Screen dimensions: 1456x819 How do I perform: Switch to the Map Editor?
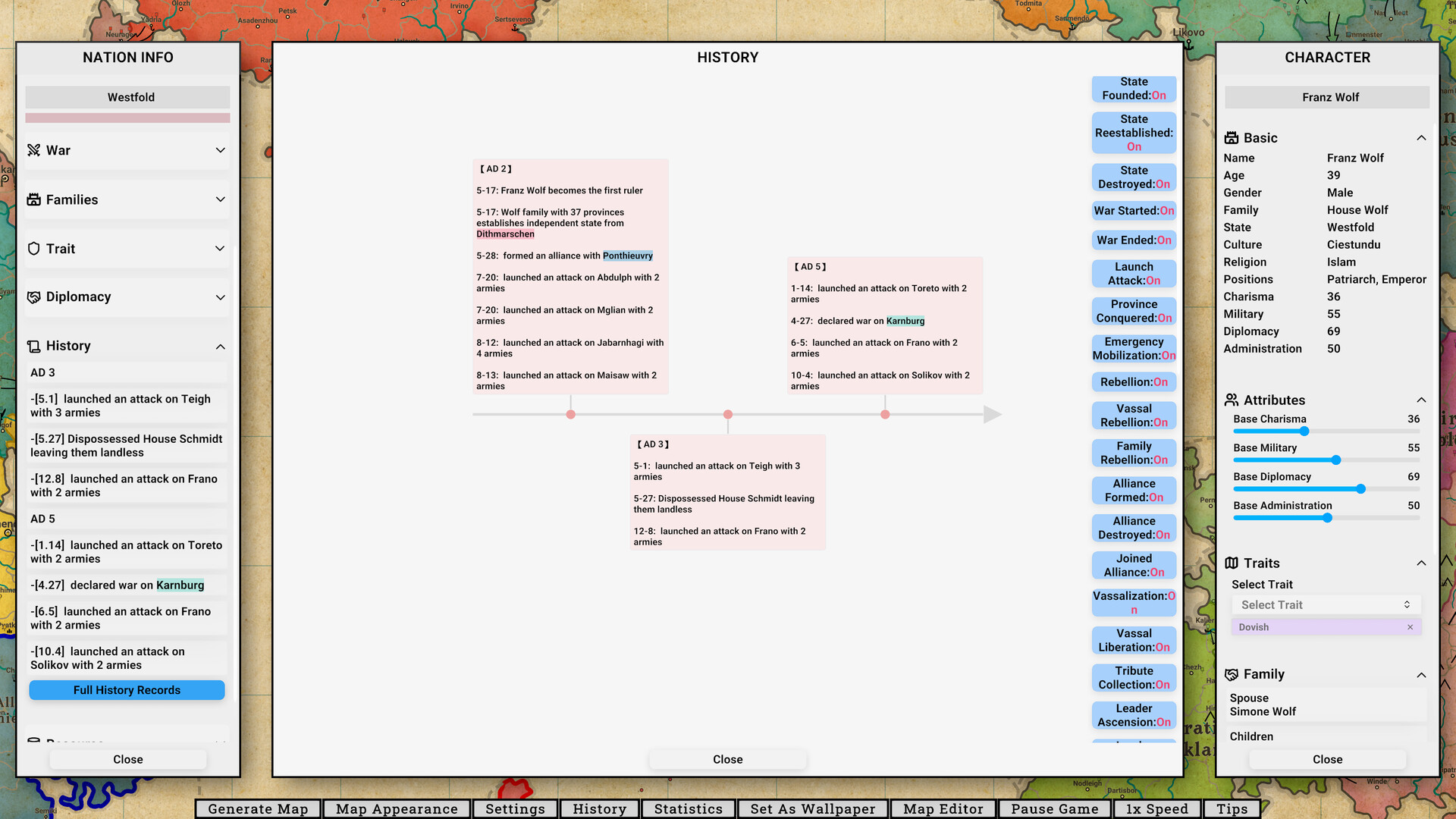[x=943, y=808]
